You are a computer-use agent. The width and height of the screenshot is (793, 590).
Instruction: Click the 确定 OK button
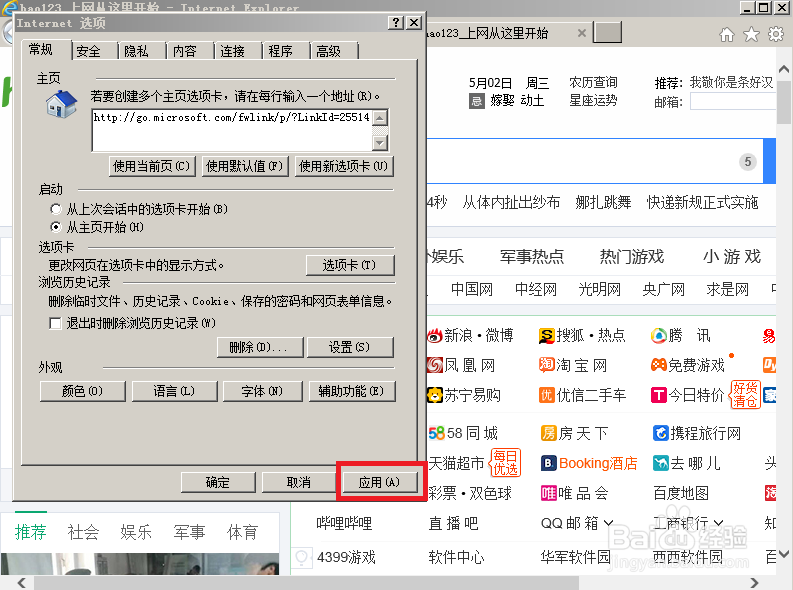[218, 482]
